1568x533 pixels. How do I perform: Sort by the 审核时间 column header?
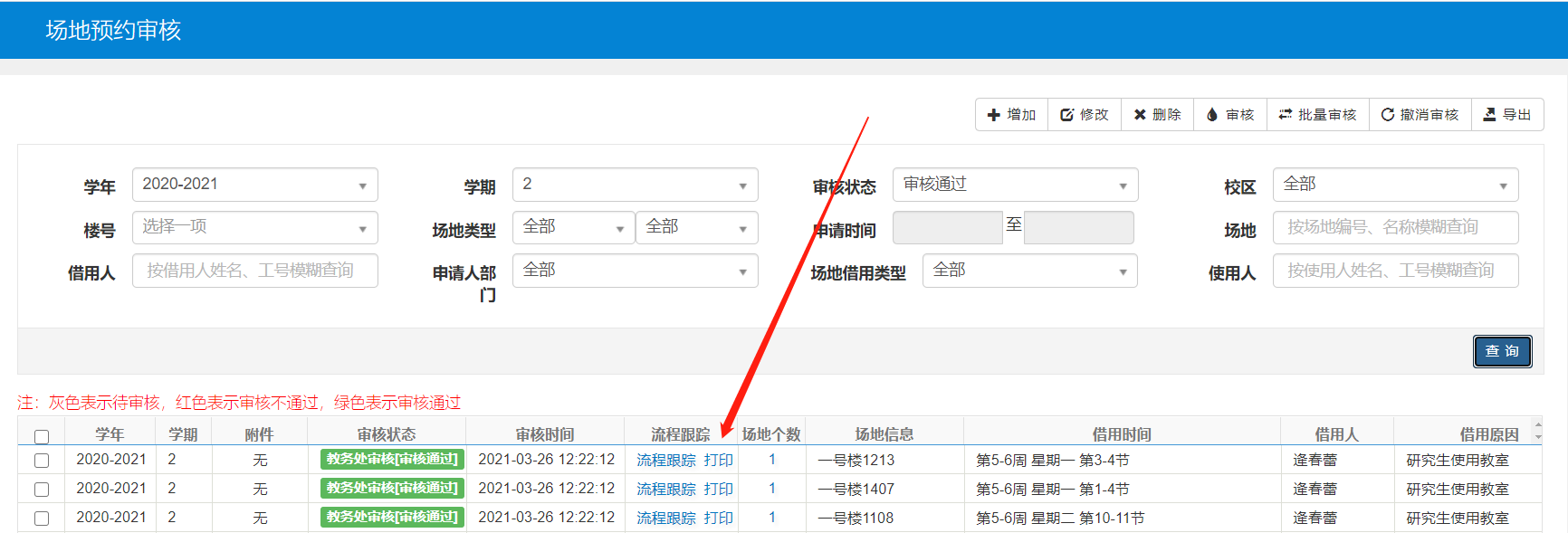[x=544, y=434]
